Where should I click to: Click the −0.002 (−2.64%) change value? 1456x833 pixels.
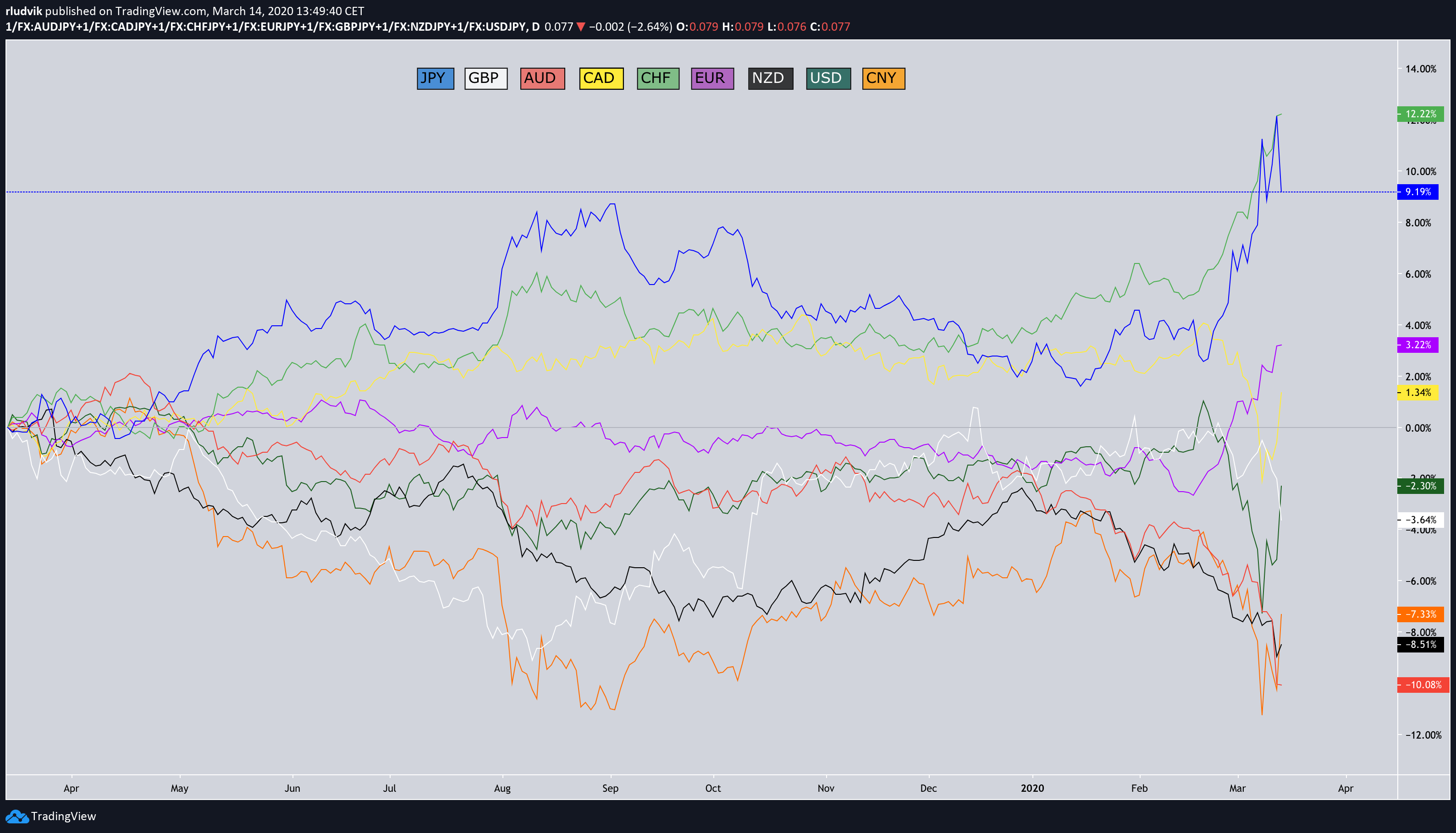631,27
